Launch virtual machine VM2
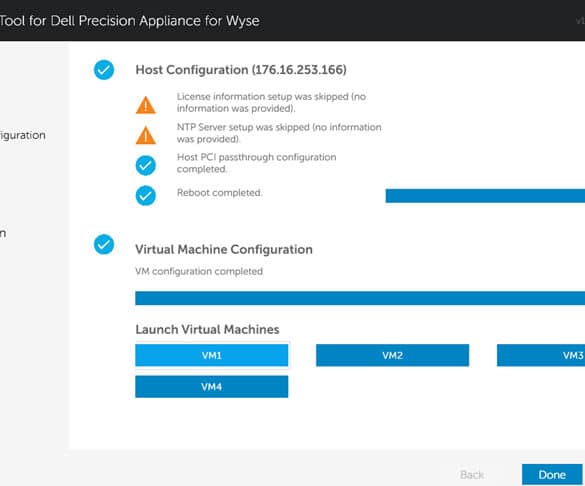 click(x=392, y=355)
